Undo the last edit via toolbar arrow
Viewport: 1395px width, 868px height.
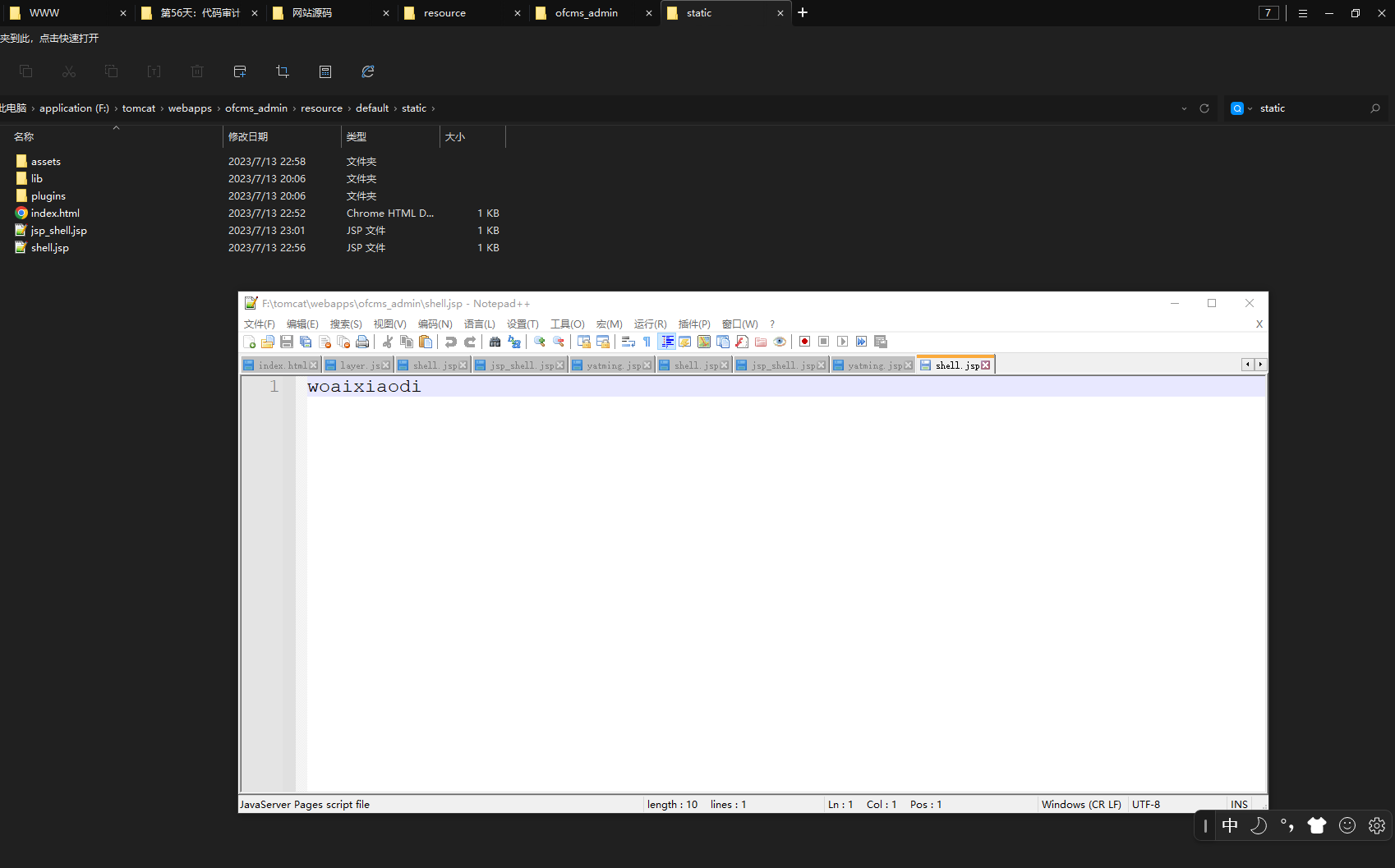(451, 342)
